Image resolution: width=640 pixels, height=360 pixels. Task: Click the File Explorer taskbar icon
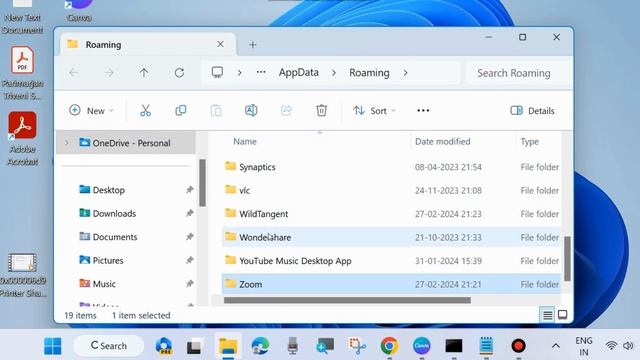[x=228, y=346]
